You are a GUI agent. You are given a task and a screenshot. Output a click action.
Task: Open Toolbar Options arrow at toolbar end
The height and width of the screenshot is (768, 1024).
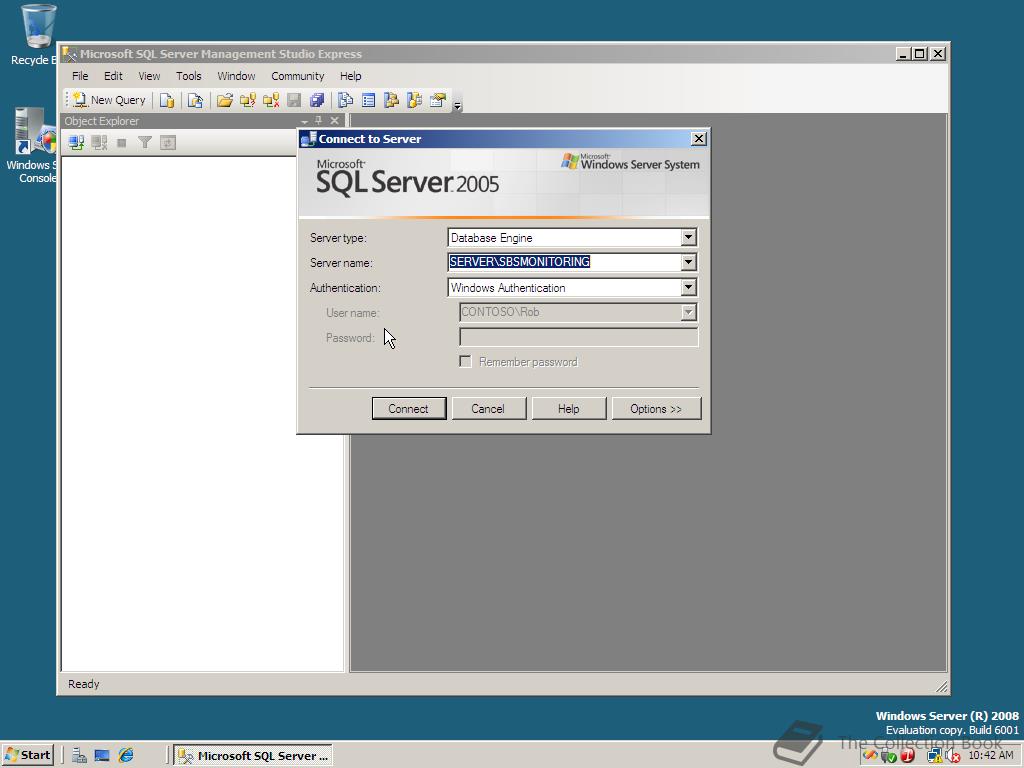tap(457, 104)
